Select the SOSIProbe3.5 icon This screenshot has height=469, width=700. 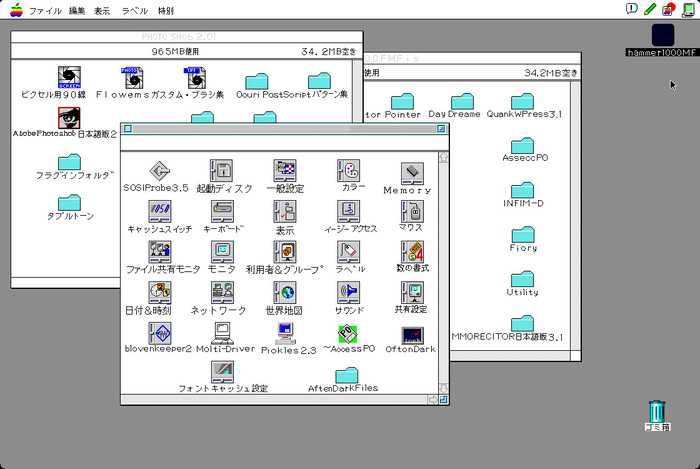click(x=159, y=171)
